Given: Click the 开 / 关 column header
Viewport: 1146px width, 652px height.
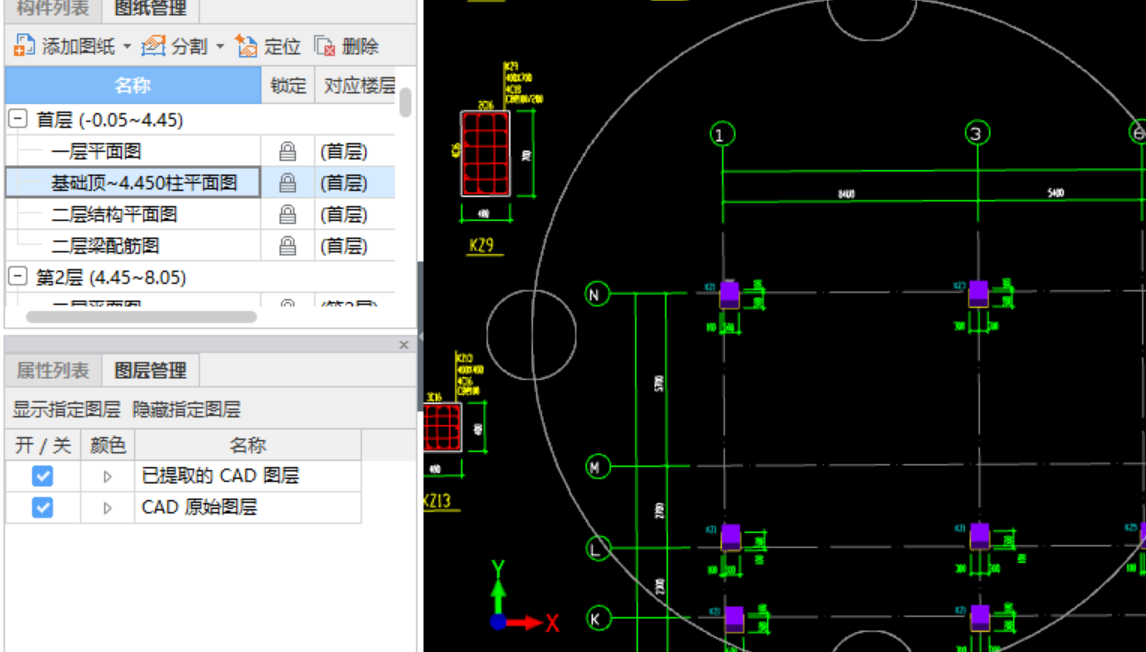Looking at the screenshot, I should [x=42, y=444].
